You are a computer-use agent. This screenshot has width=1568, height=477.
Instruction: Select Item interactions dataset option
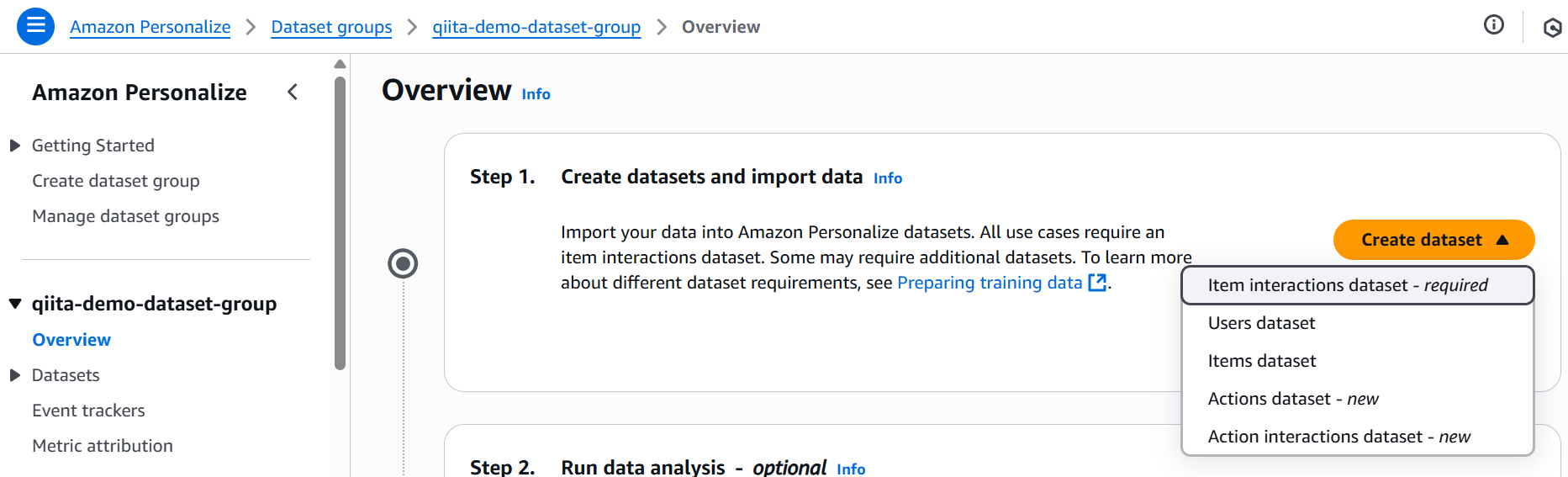(x=1347, y=285)
